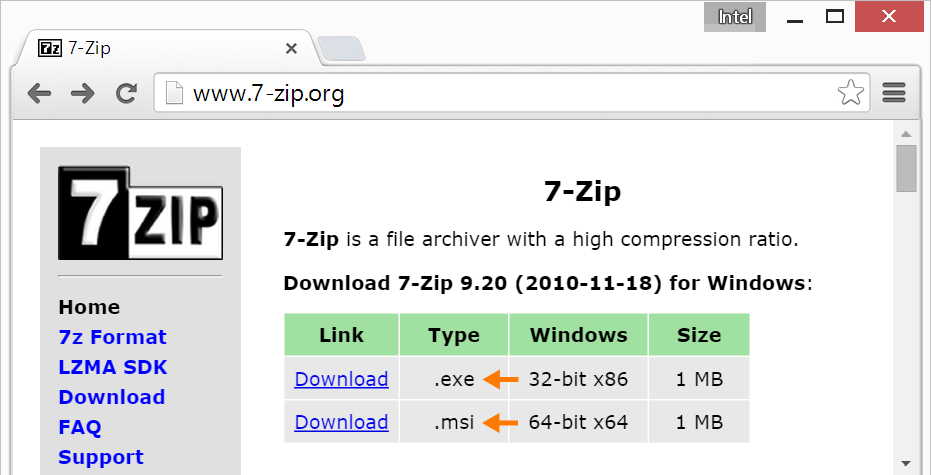
Task: Open the FAQ sidebar link
Action: point(80,427)
